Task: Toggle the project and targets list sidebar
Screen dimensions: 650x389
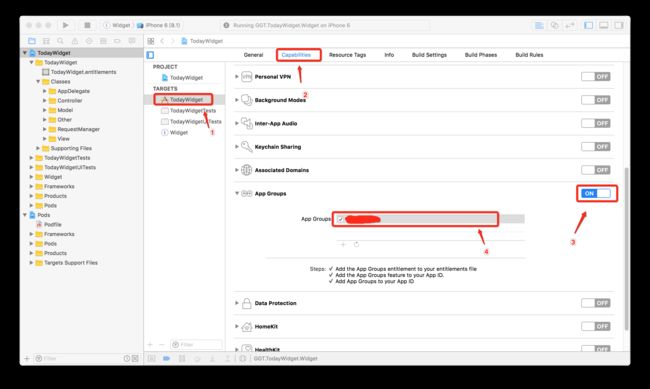Action: pos(150,55)
